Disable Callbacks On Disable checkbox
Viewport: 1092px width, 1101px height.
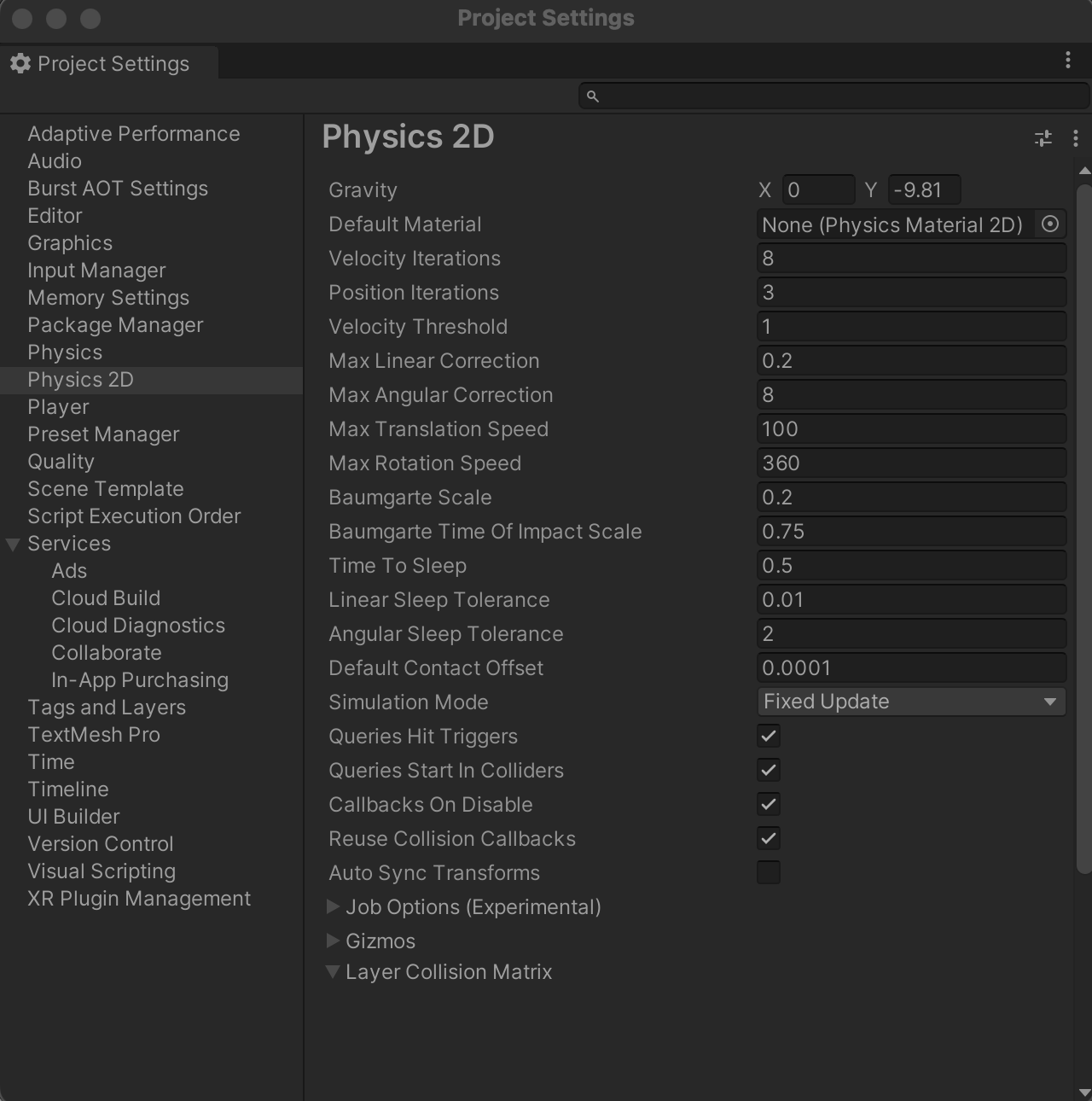[769, 804]
